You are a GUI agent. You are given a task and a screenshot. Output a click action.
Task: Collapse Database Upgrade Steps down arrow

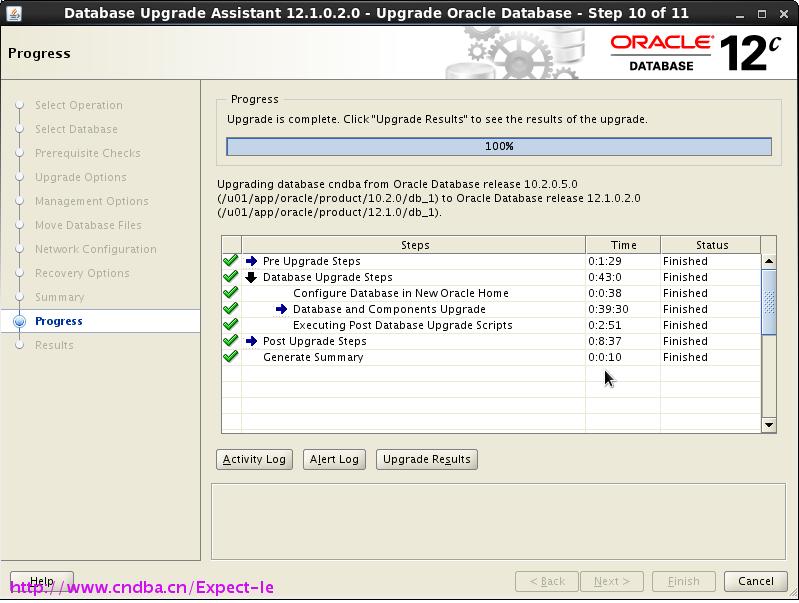click(251, 277)
